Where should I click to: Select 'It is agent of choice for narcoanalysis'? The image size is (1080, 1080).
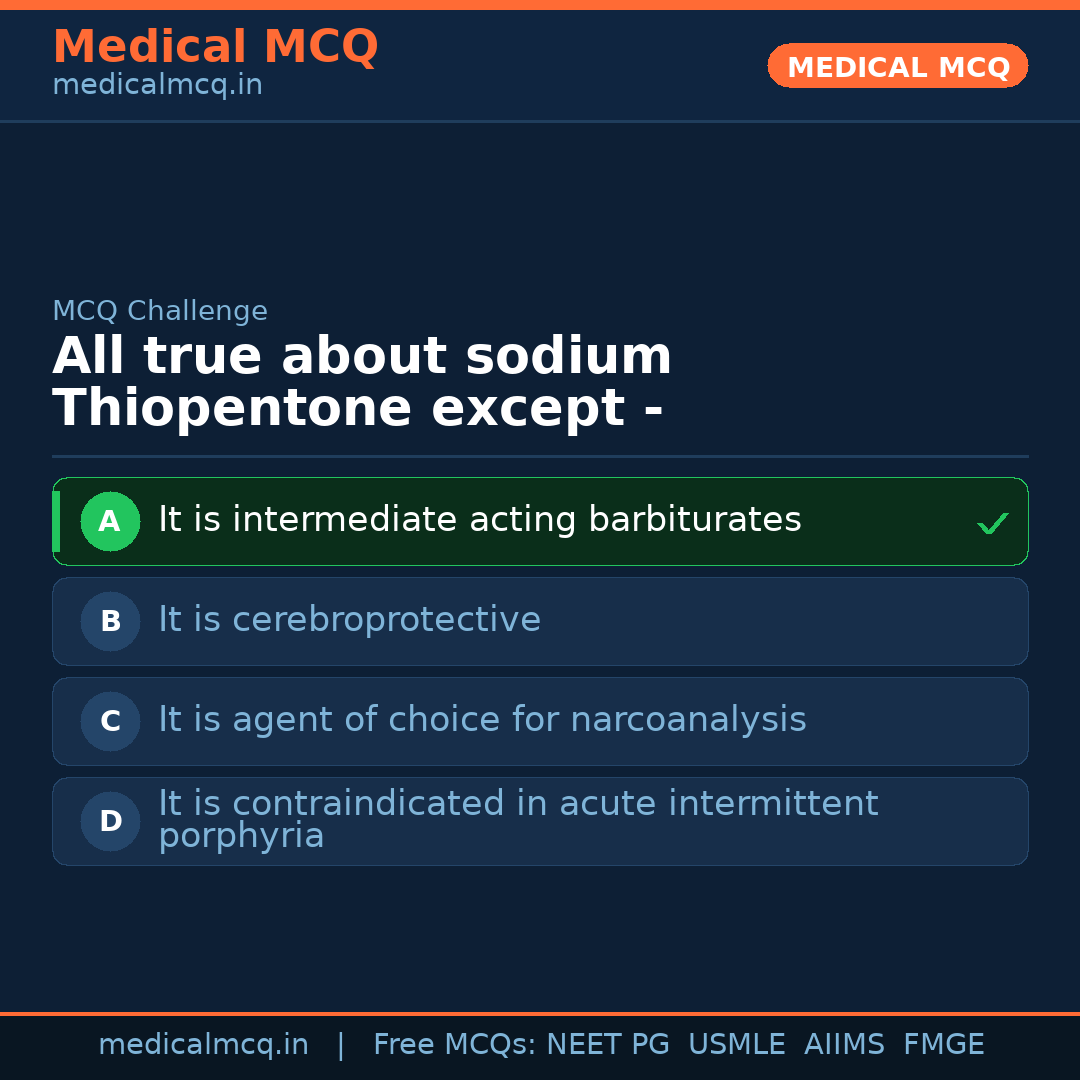482,720
